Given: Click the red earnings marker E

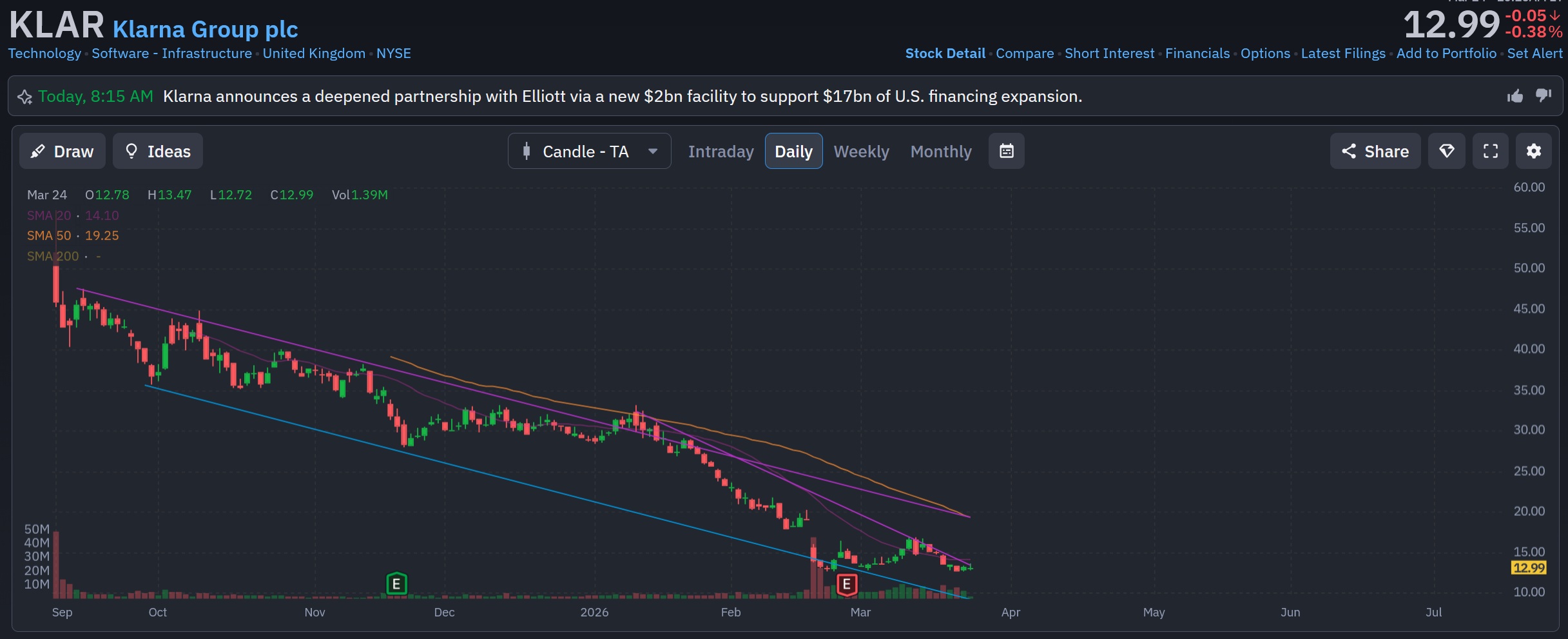Looking at the screenshot, I should click(x=847, y=584).
